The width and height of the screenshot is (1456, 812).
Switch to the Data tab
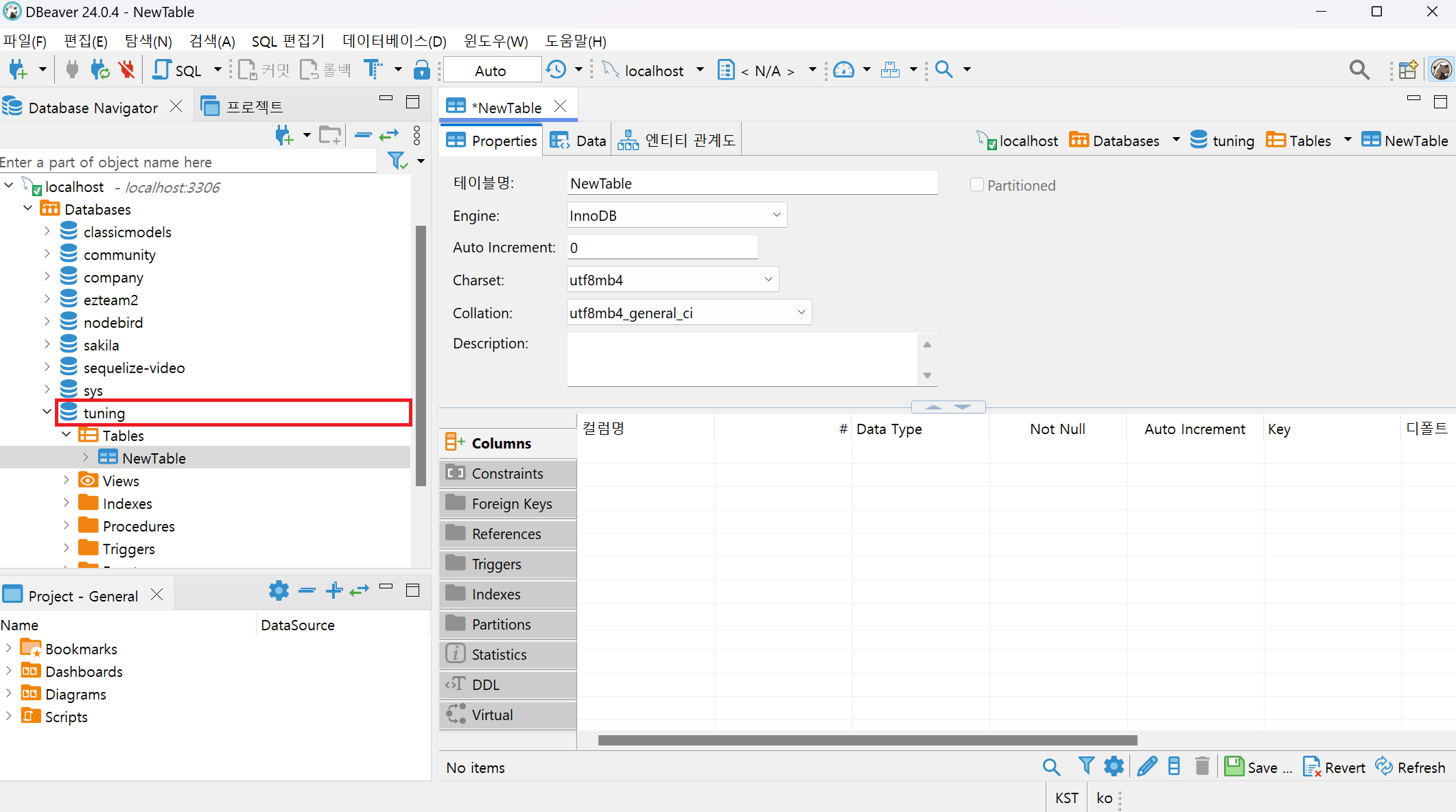[578, 141]
